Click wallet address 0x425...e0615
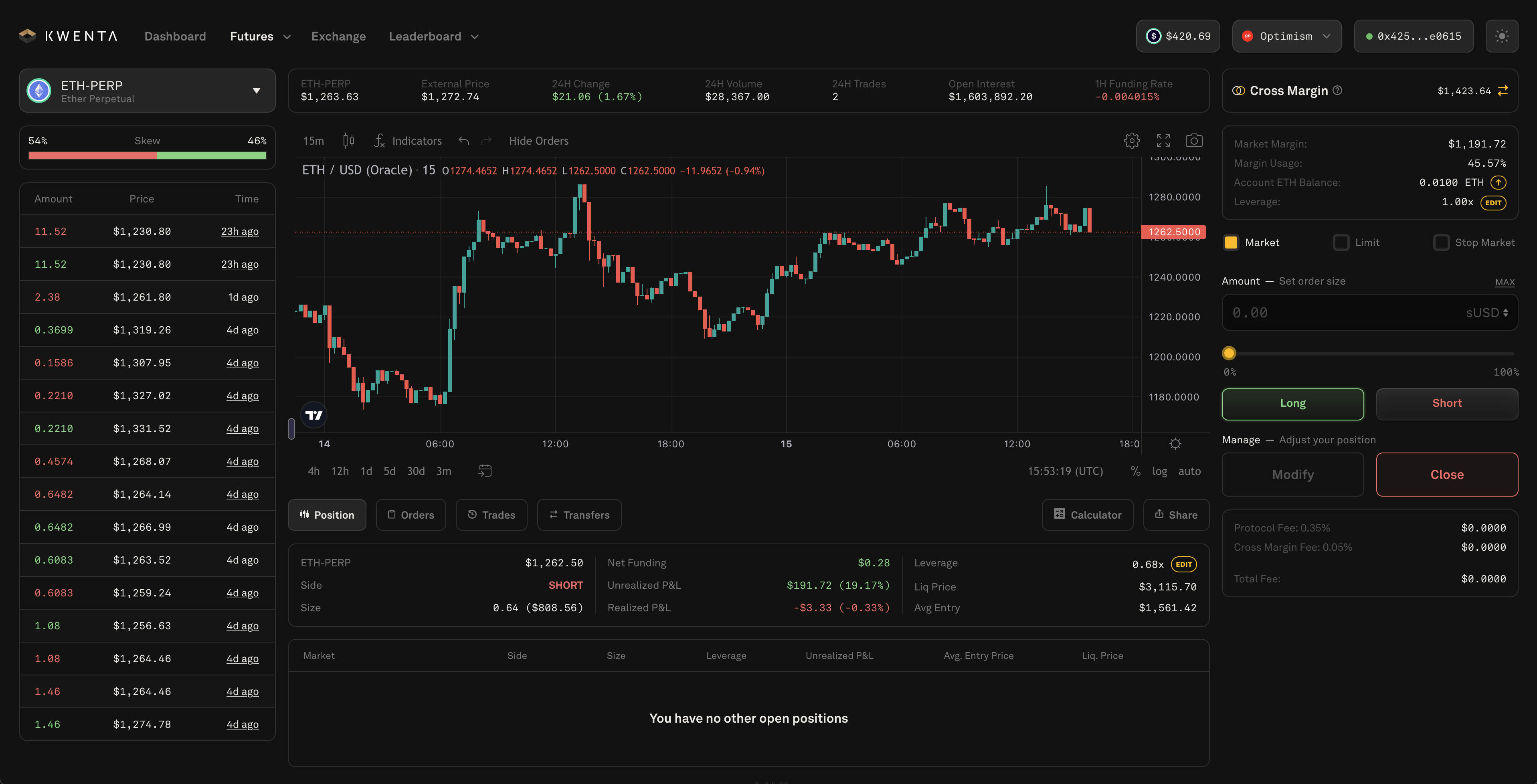 (x=1413, y=36)
